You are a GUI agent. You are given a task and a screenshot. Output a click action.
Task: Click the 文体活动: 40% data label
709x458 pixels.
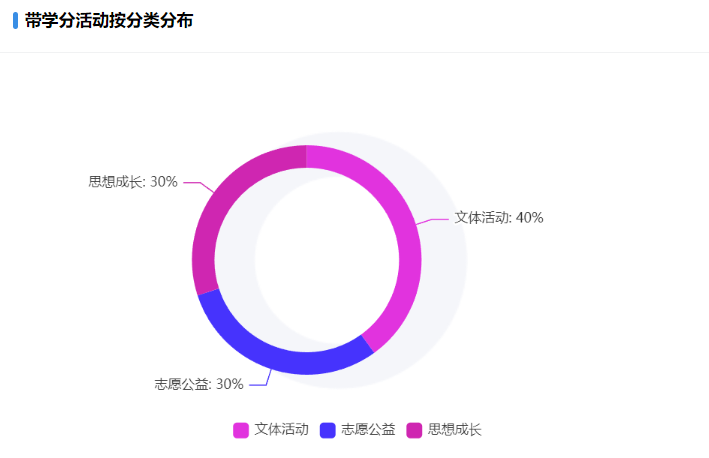(x=499, y=218)
